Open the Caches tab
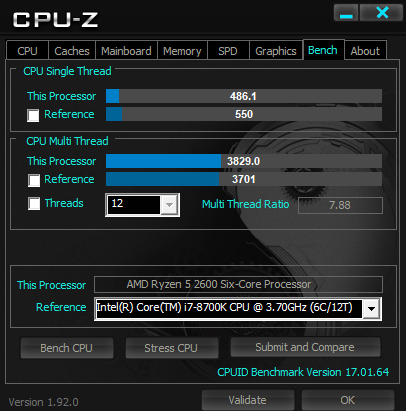The width and height of the screenshot is (406, 411). click(x=72, y=51)
